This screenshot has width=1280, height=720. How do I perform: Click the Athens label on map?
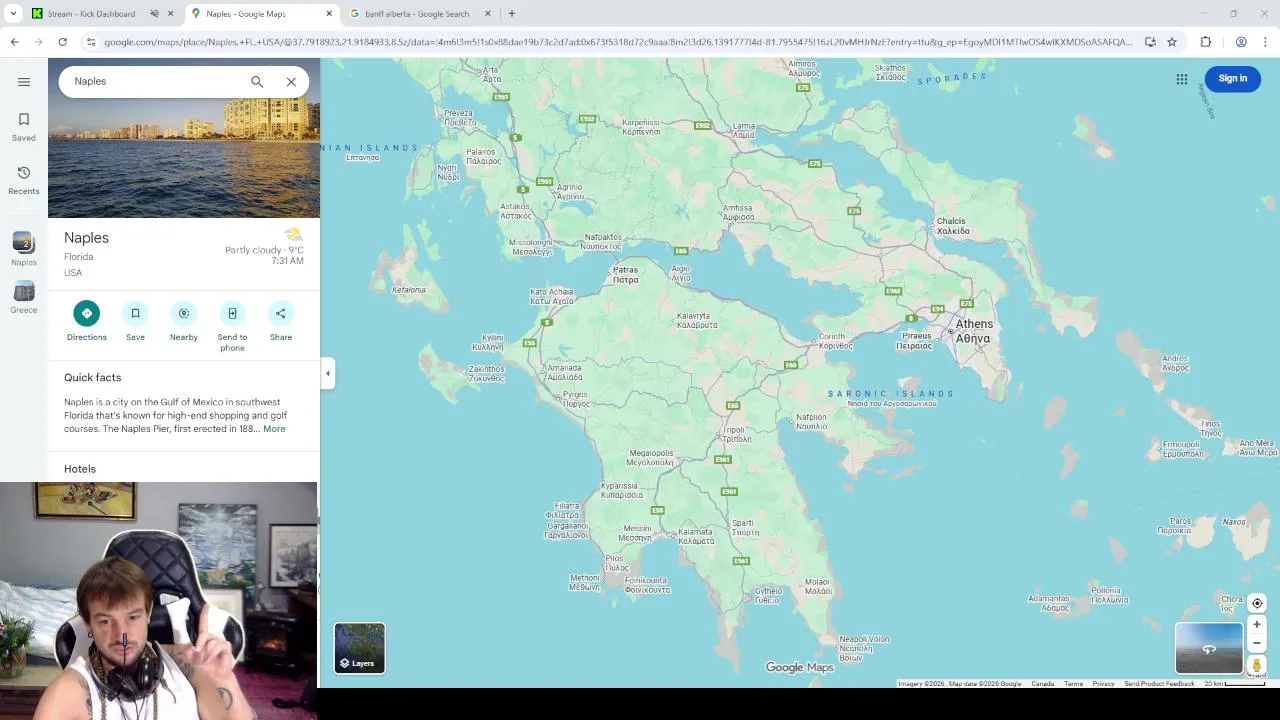point(974,331)
